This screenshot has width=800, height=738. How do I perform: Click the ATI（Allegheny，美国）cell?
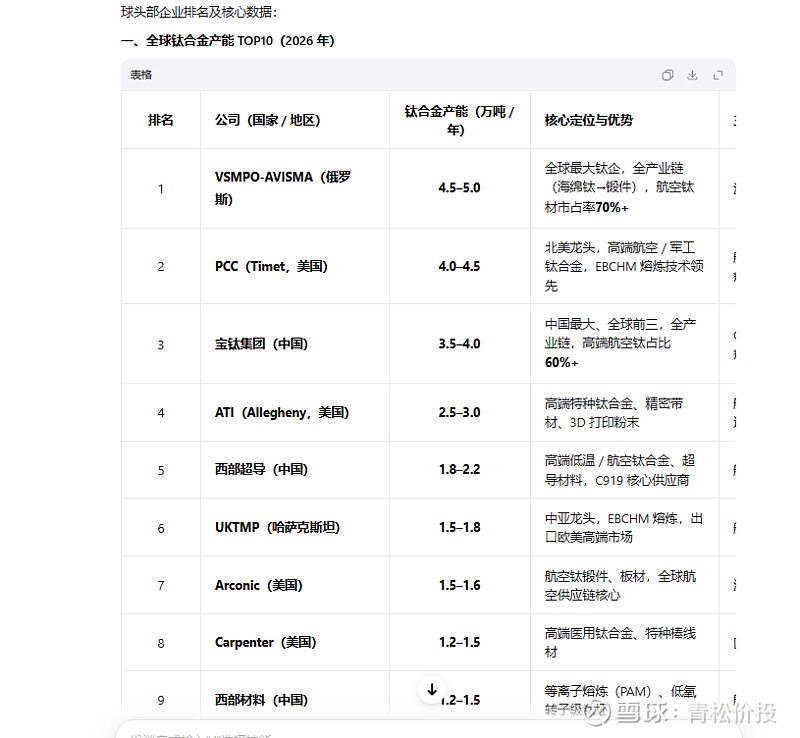295,412
